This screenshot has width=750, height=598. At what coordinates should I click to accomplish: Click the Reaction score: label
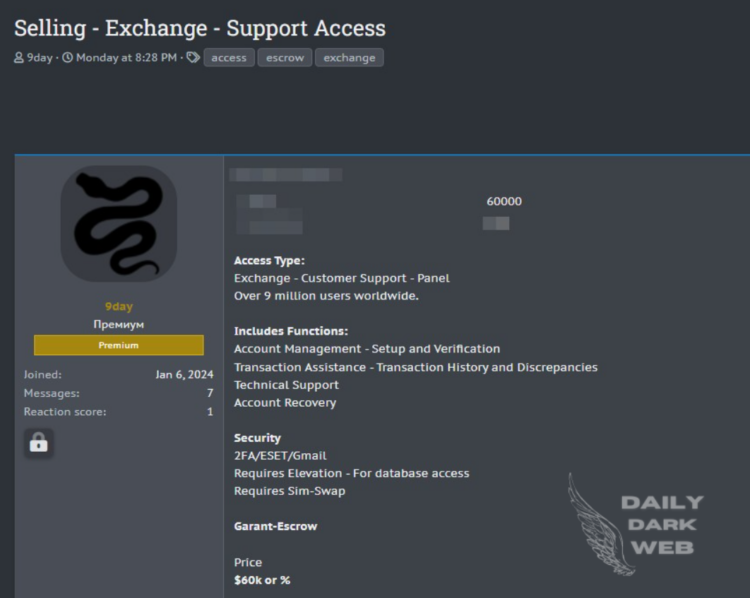[x=65, y=412]
